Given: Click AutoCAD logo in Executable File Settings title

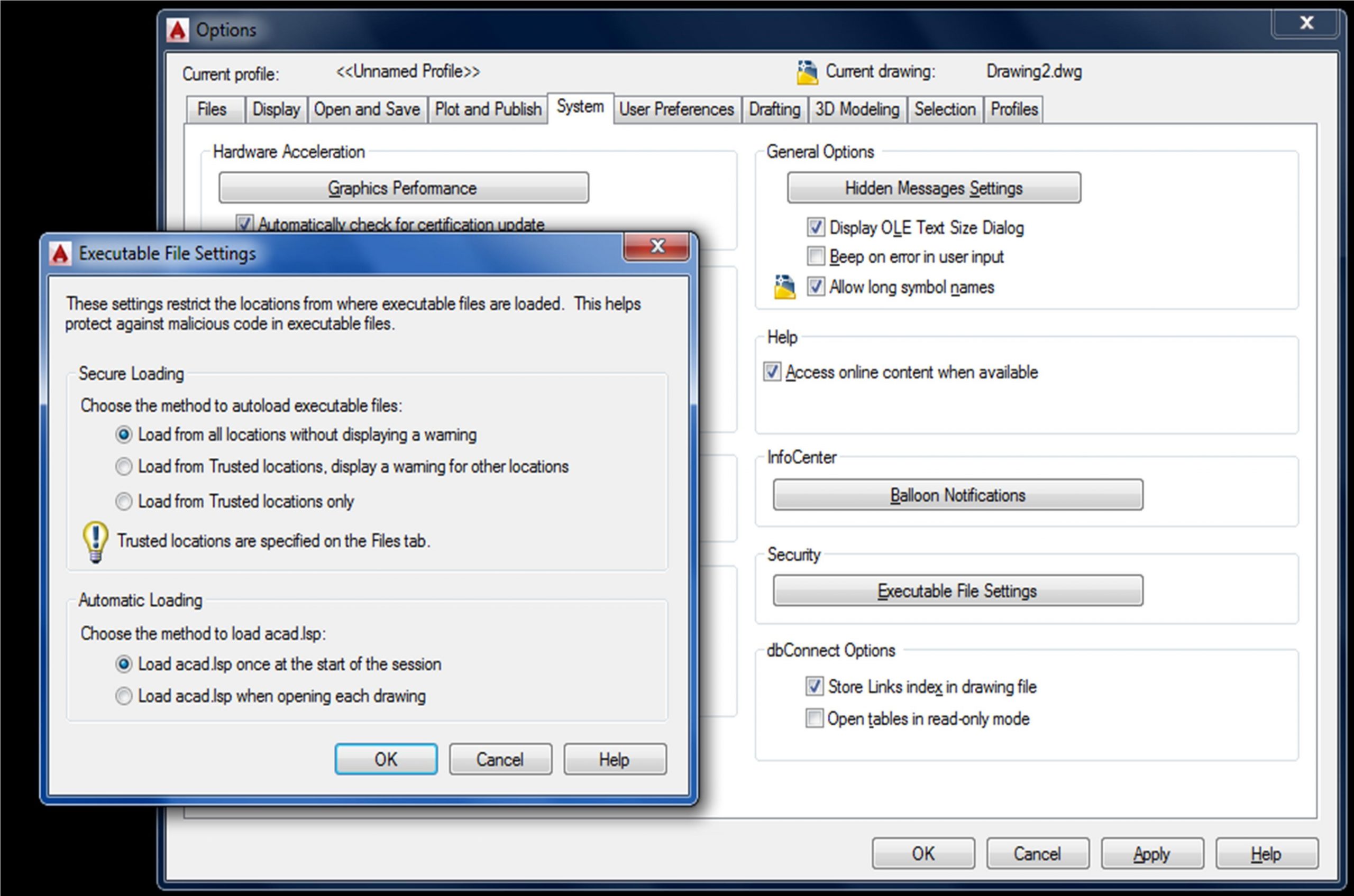Looking at the screenshot, I should point(61,253).
